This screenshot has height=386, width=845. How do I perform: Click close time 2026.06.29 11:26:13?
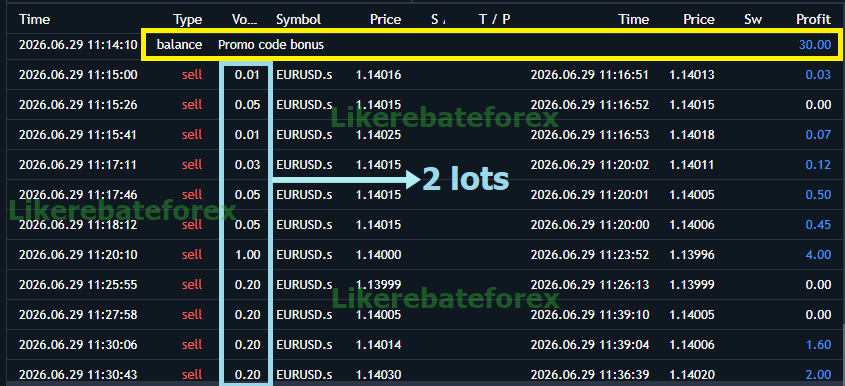590,285
